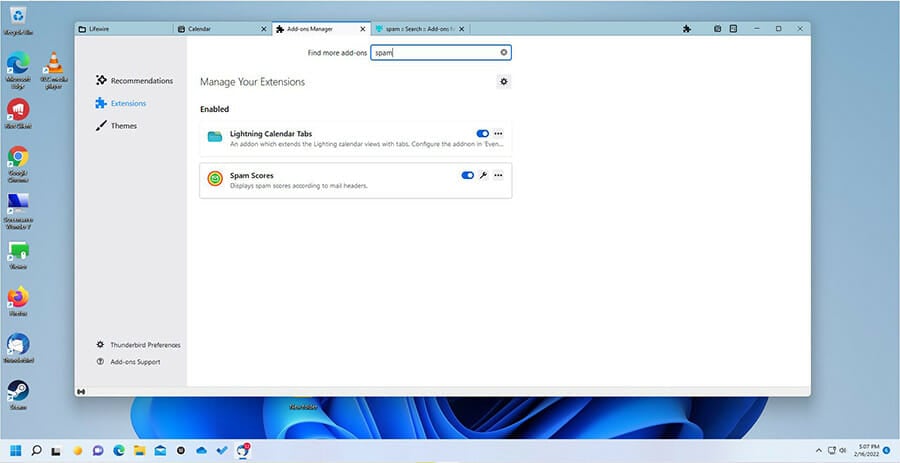Image resolution: width=900 pixels, height=463 pixels.
Task: Switch to the Lifewire tab
Action: pos(124,29)
